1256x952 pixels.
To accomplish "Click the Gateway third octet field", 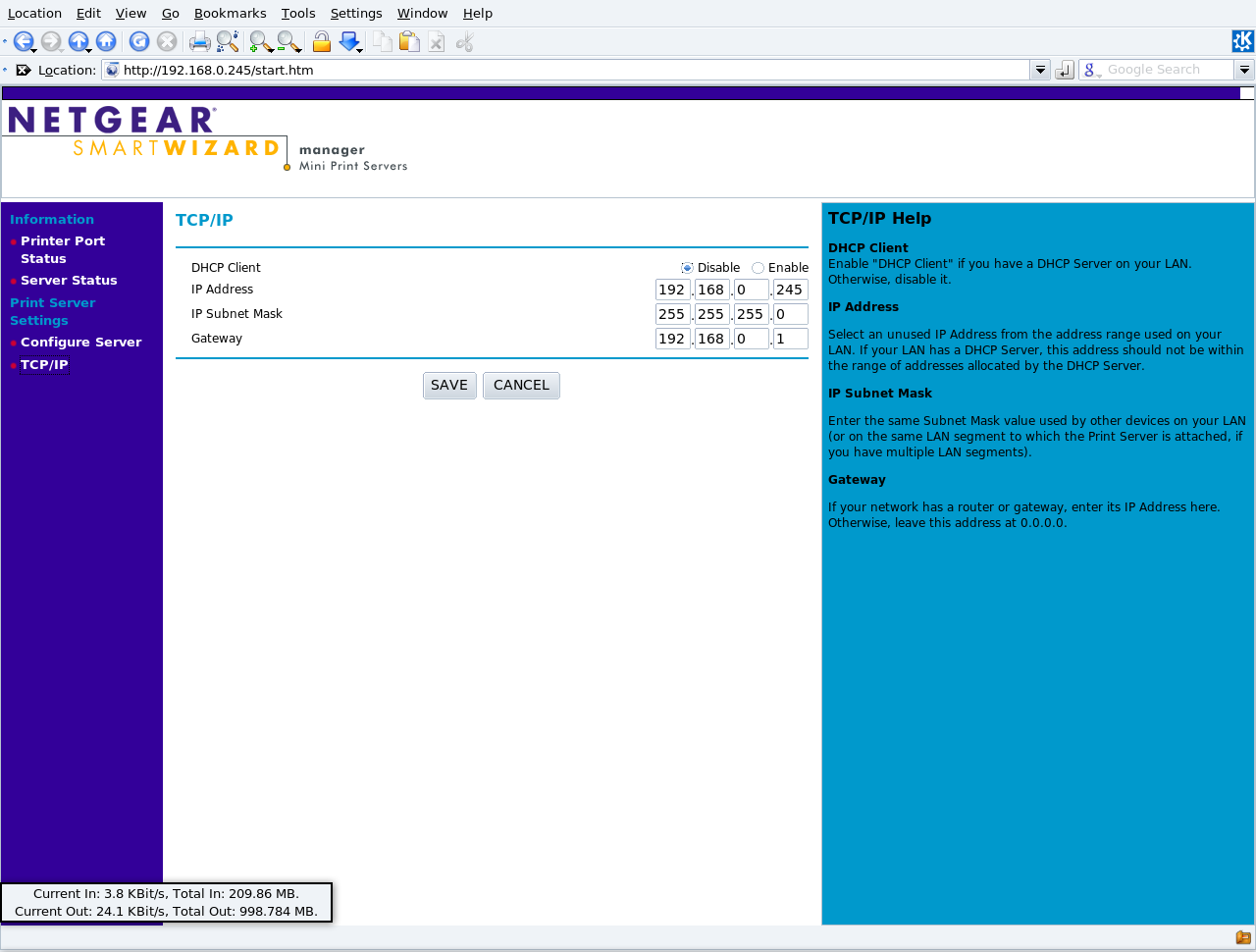I will 752,339.
